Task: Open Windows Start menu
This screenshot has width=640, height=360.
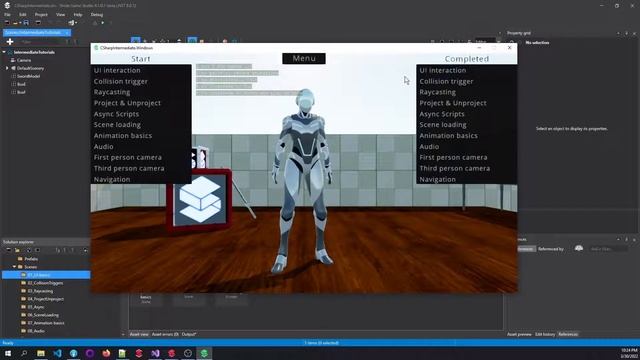Action: [8, 353]
